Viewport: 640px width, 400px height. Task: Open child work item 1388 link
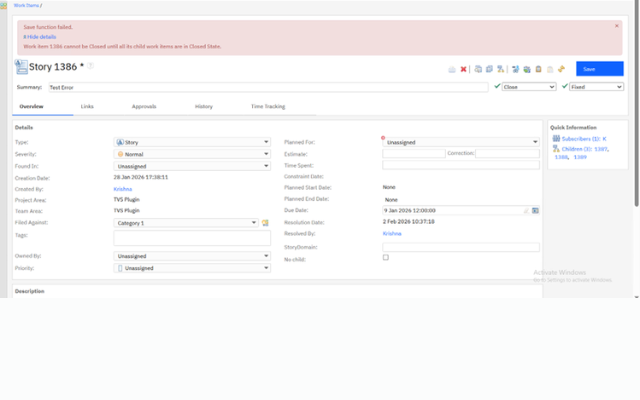[561, 157]
